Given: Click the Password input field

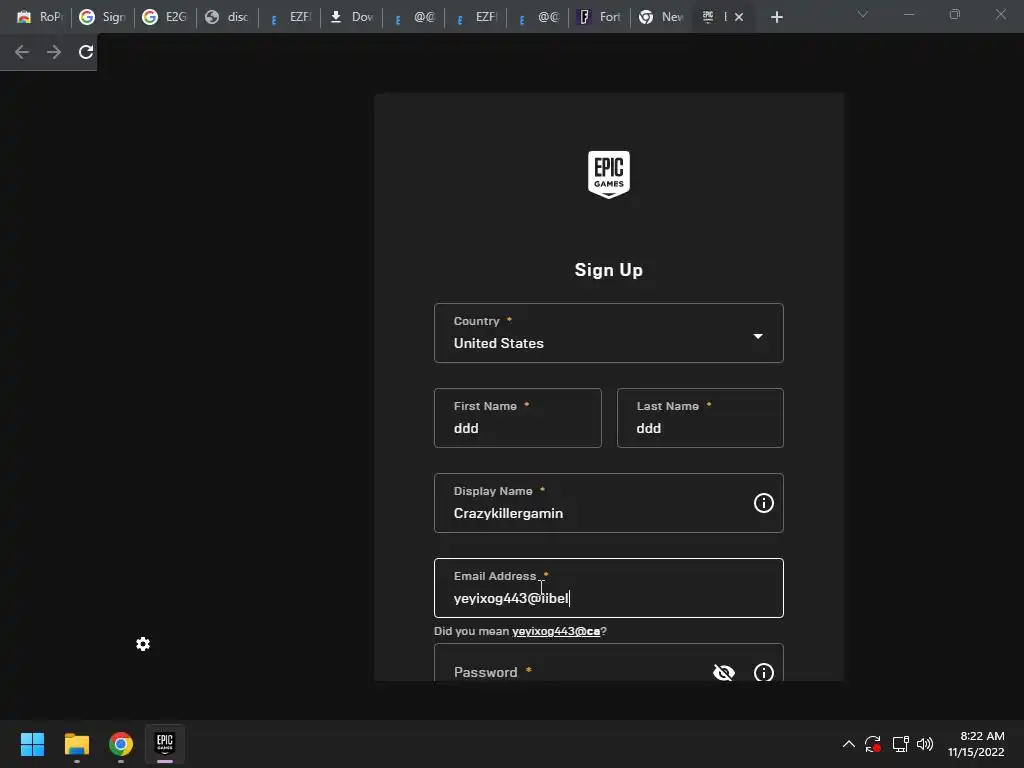Looking at the screenshot, I should [x=608, y=662].
